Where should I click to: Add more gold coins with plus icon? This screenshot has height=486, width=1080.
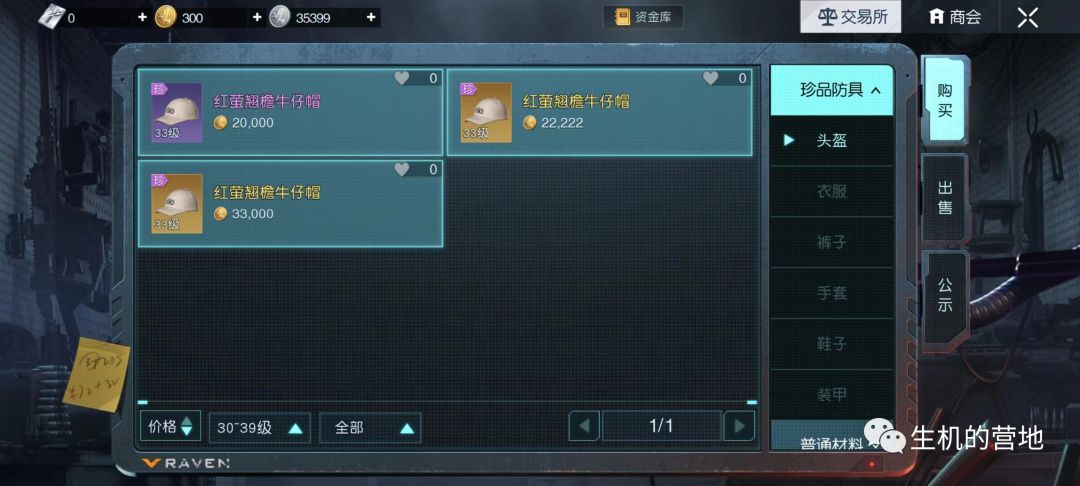[x=257, y=17]
